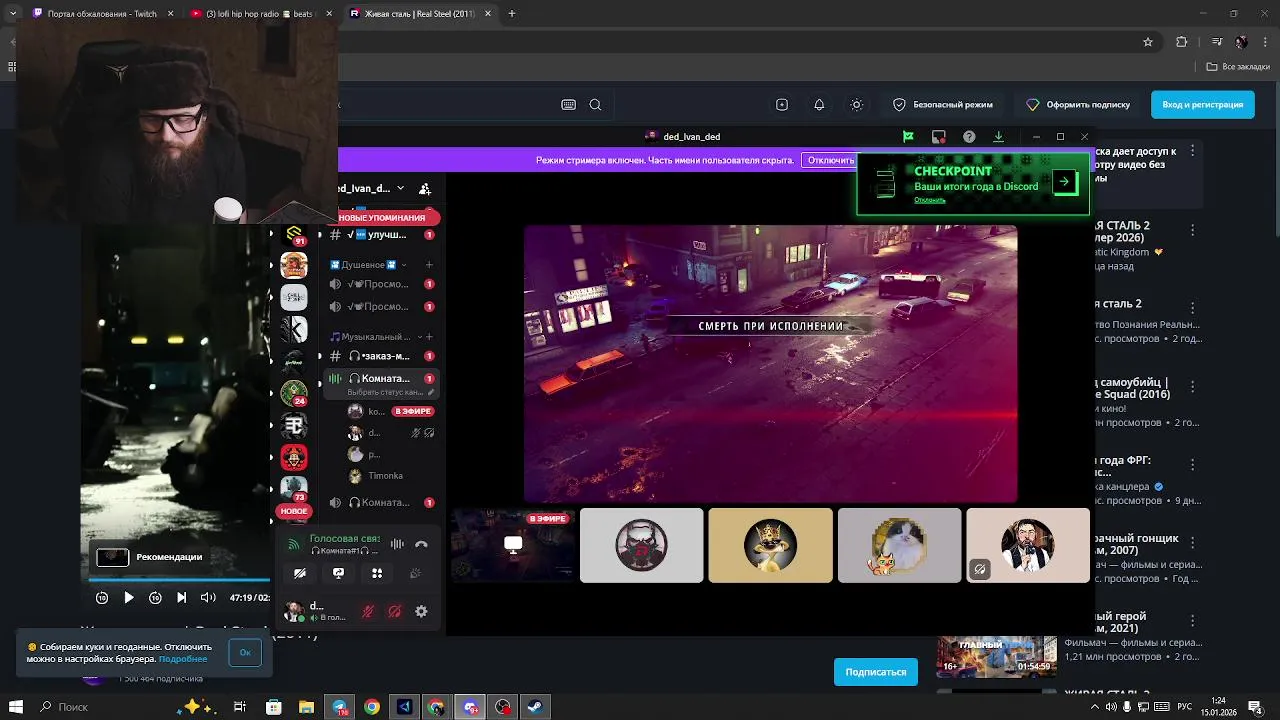This screenshot has width=1280, height=720.
Task: Open a new browser tab with the plus icon
Action: pos(512,14)
